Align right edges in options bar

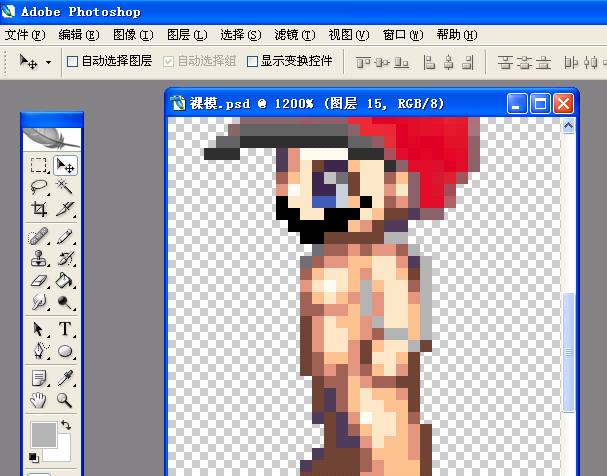(x=468, y=62)
